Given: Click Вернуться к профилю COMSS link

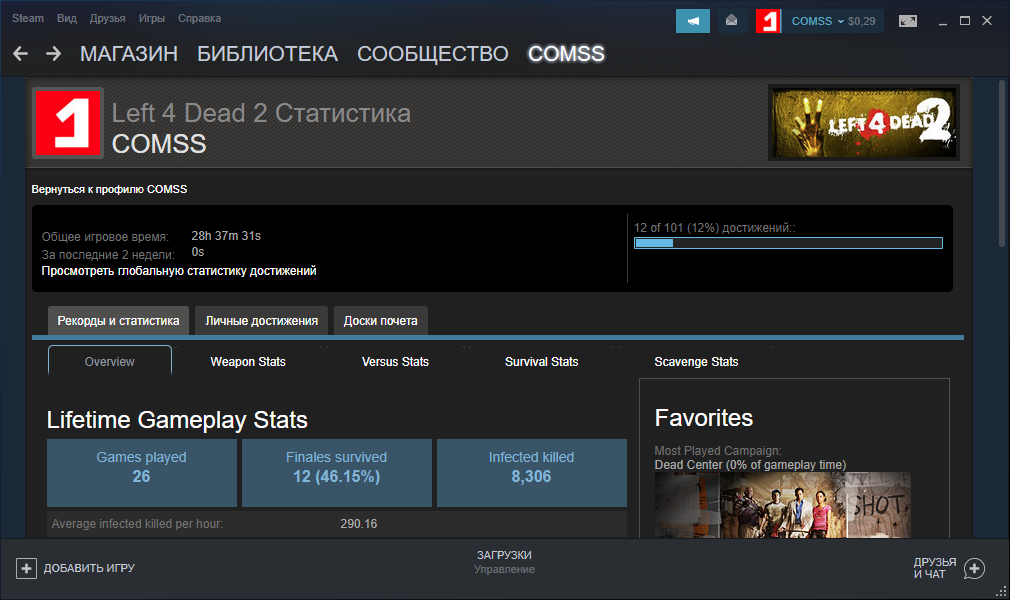Looking at the screenshot, I should [x=110, y=189].
